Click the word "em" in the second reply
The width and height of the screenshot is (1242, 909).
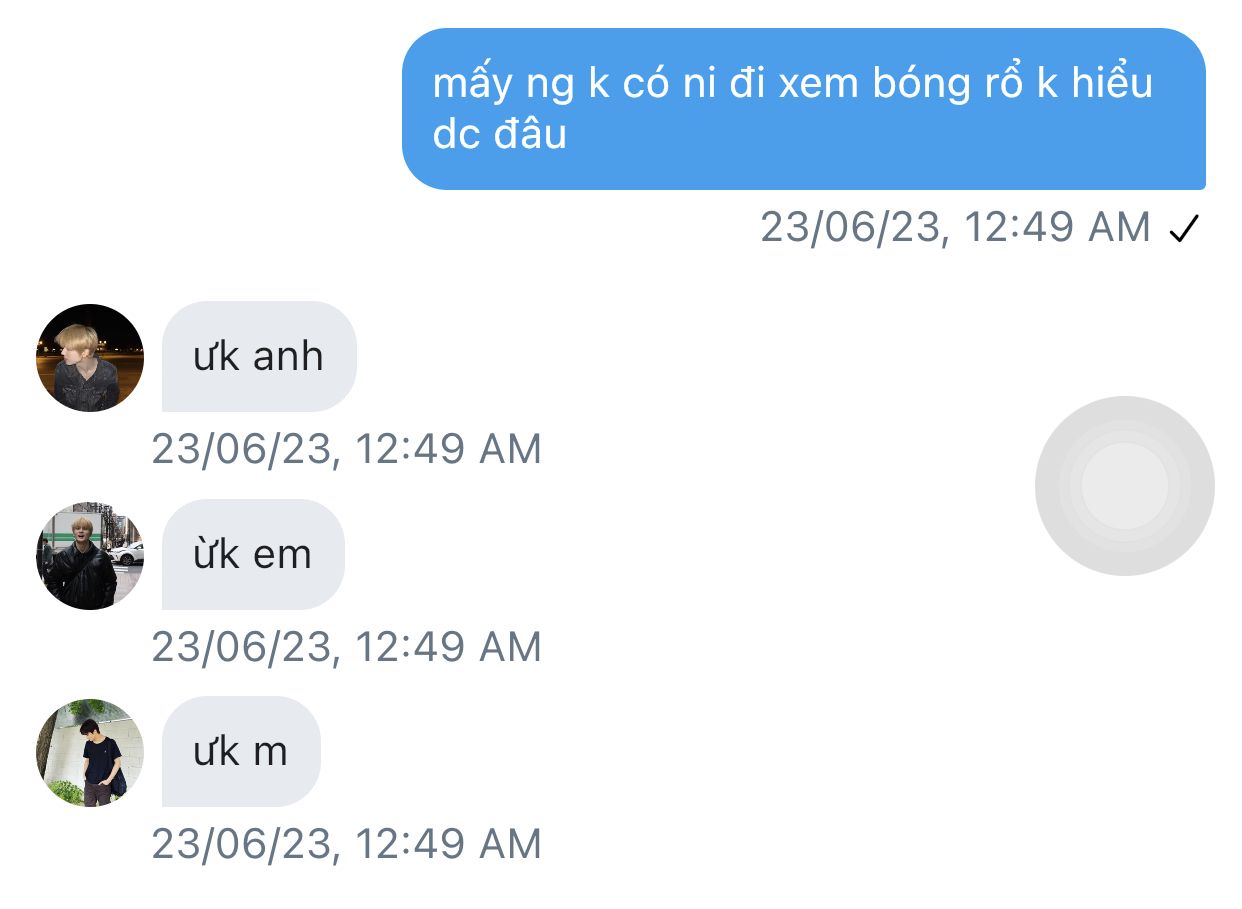(x=283, y=554)
